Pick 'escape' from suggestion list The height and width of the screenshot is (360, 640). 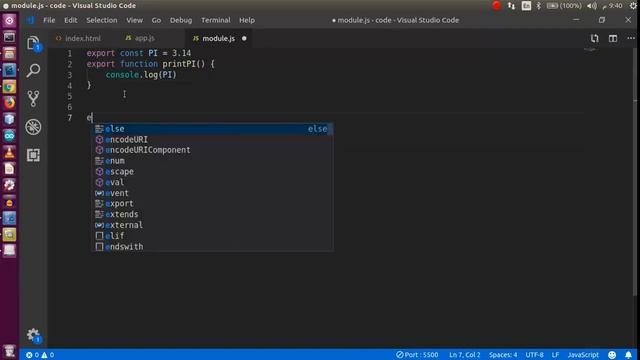(x=212, y=172)
